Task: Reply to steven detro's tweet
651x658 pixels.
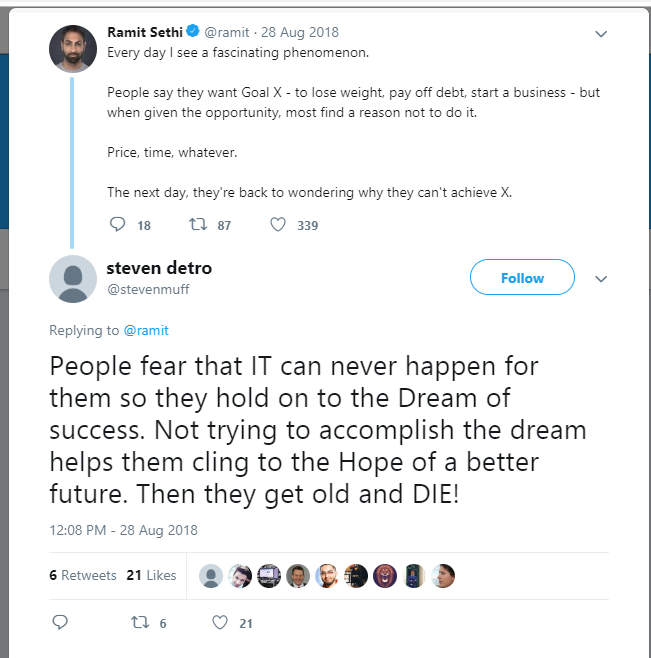Action: (x=59, y=622)
